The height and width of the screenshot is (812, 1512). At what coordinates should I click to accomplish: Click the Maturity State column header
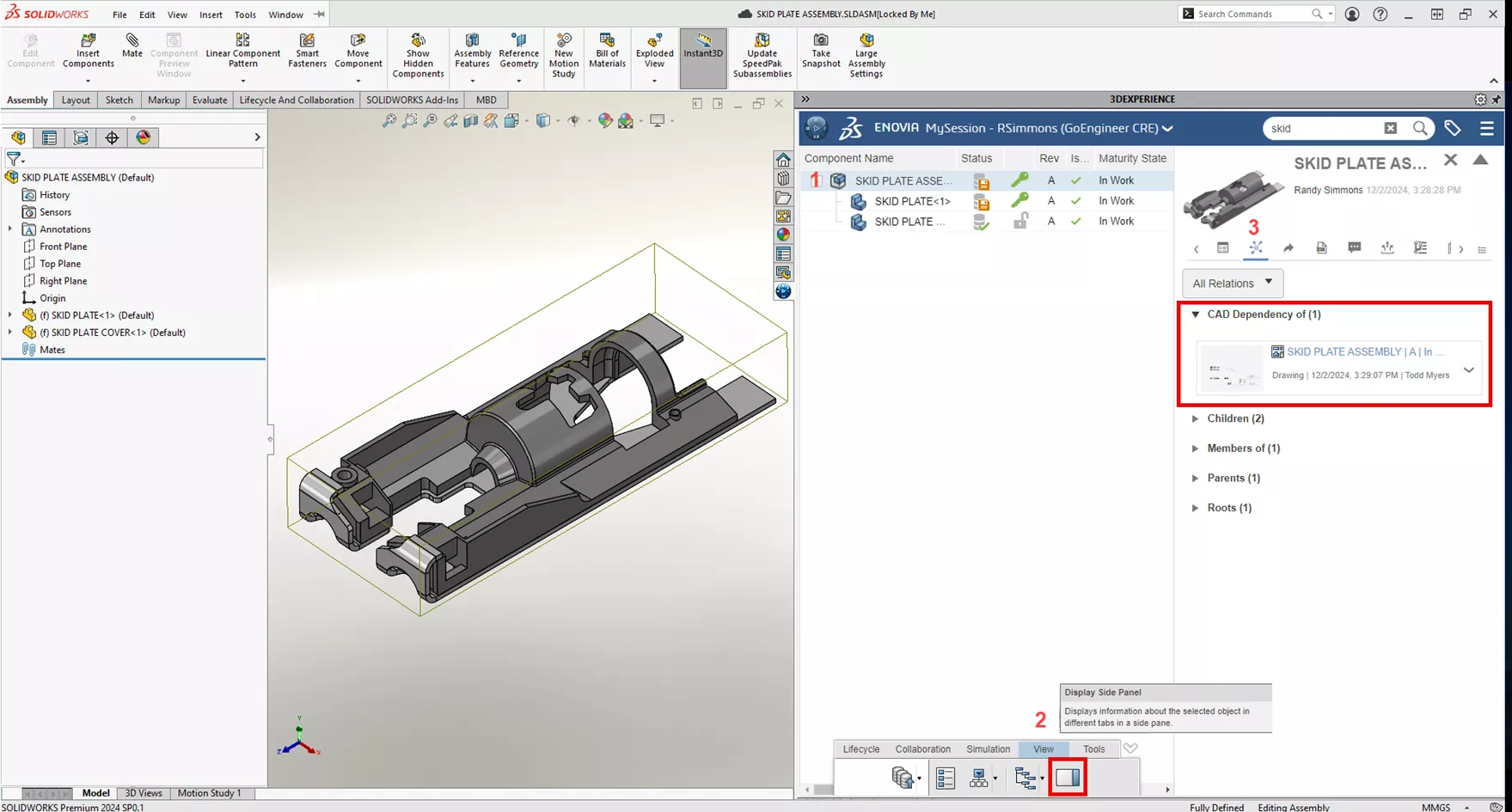tap(1132, 158)
